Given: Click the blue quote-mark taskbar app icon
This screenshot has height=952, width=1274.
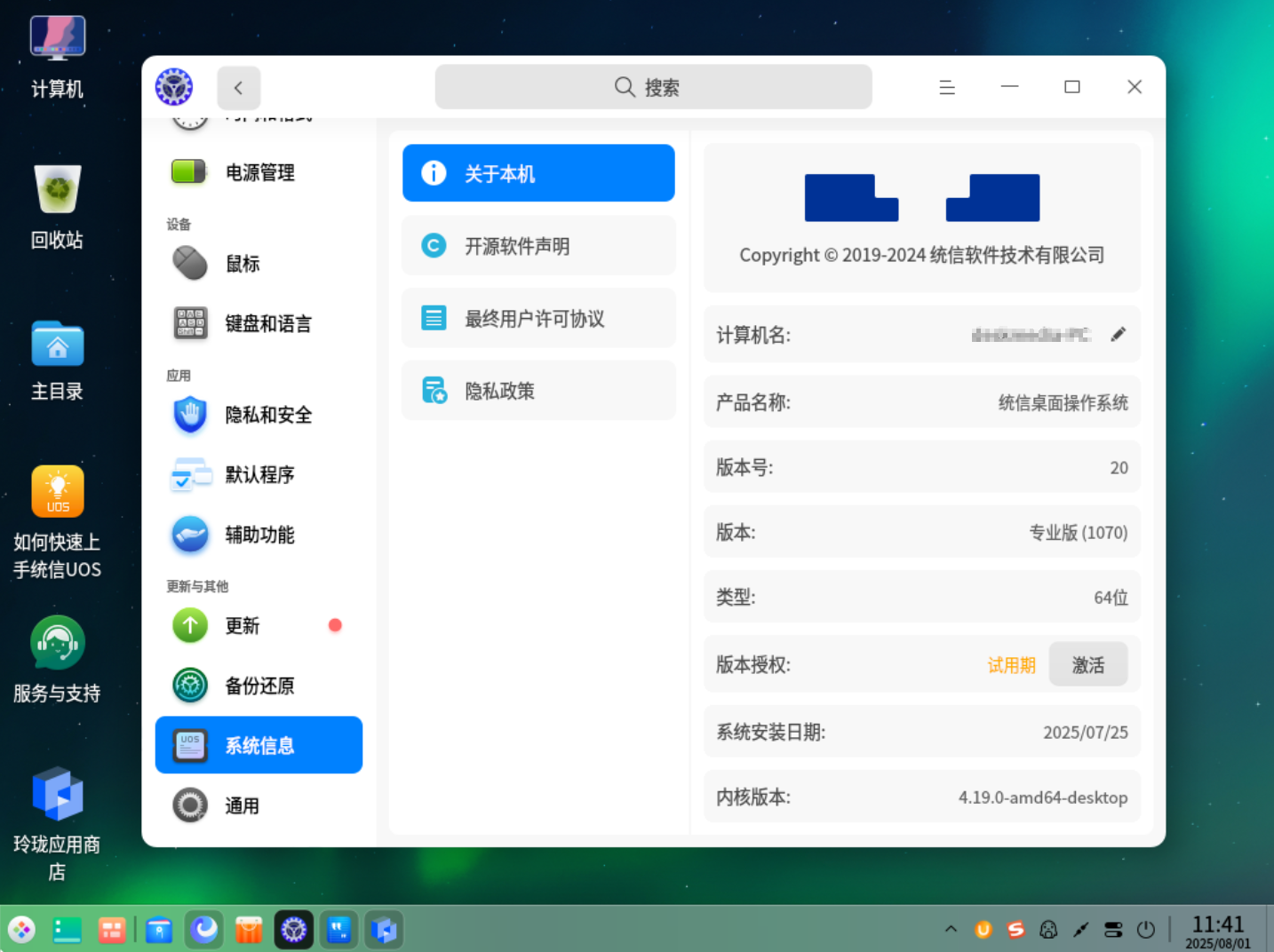Looking at the screenshot, I should pos(339,930).
